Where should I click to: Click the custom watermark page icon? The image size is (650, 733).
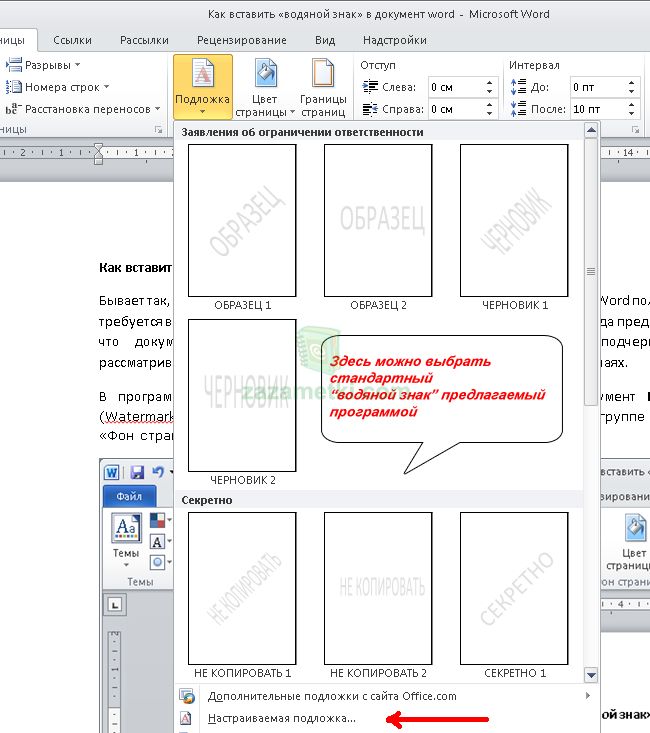(x=186, y=718)
